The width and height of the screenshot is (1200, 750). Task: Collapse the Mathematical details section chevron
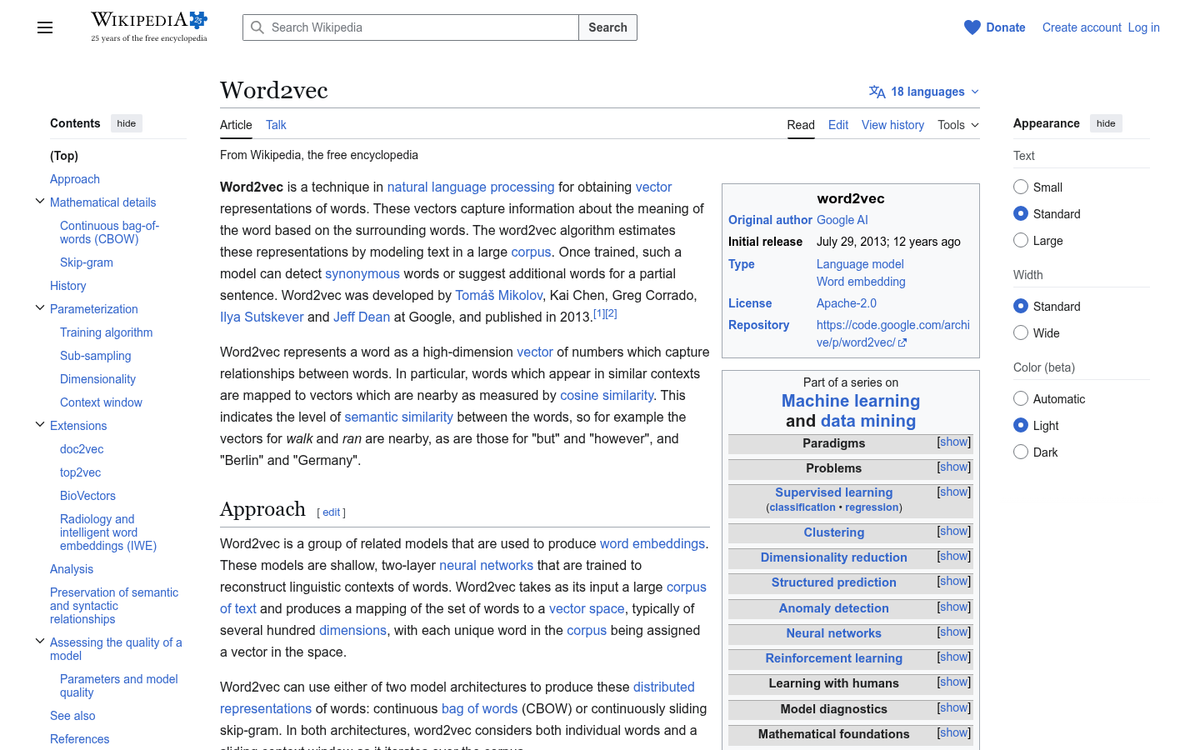coord(40,202)
